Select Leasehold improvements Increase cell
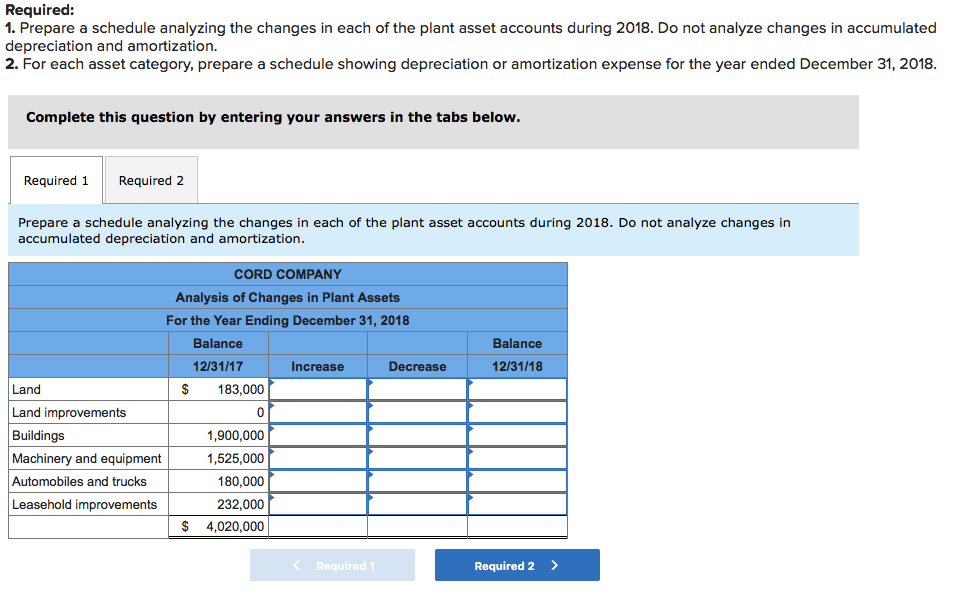The width and height of the screenshot is (960, 595). 318,504
